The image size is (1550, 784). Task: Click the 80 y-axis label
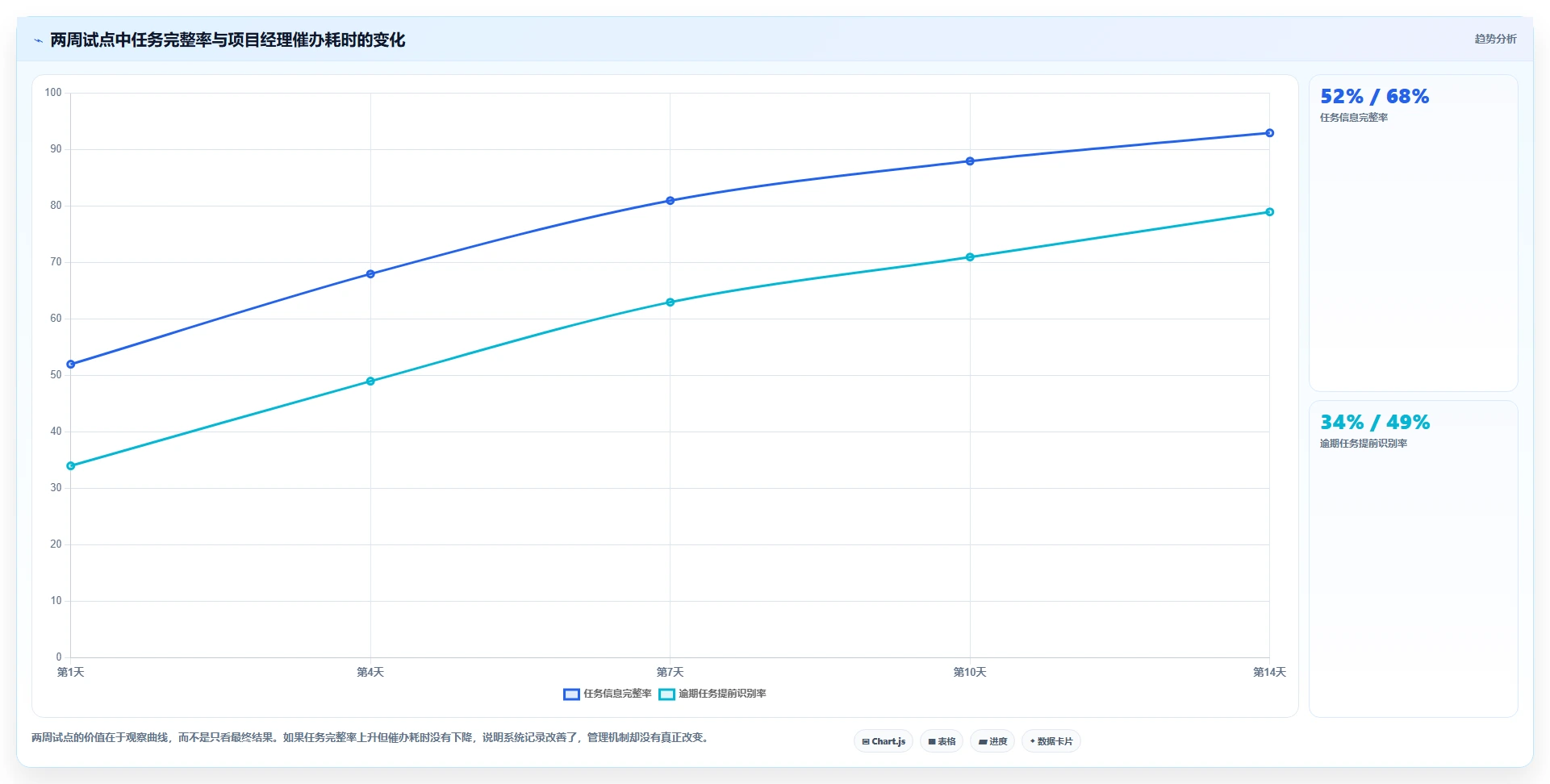56,206
